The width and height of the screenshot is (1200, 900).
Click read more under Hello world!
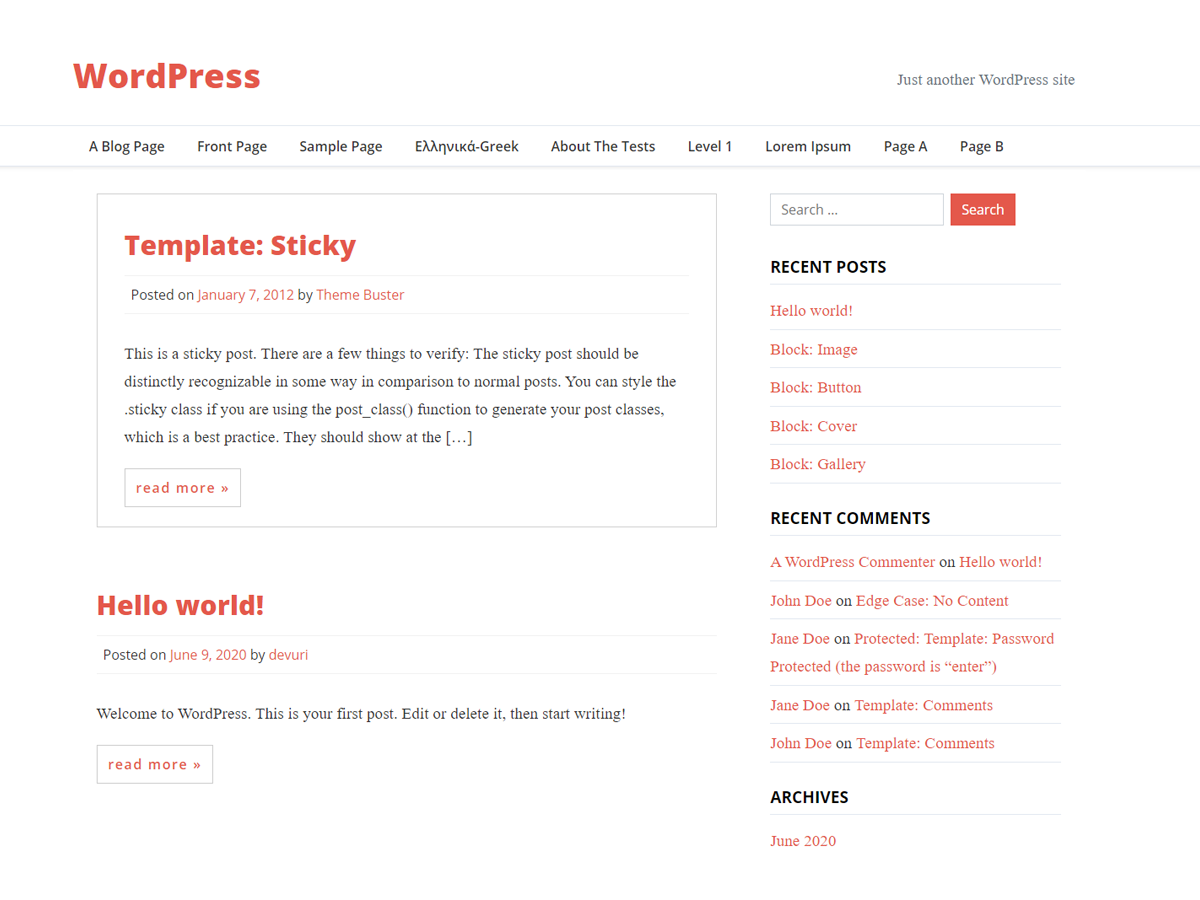(154, 763)
